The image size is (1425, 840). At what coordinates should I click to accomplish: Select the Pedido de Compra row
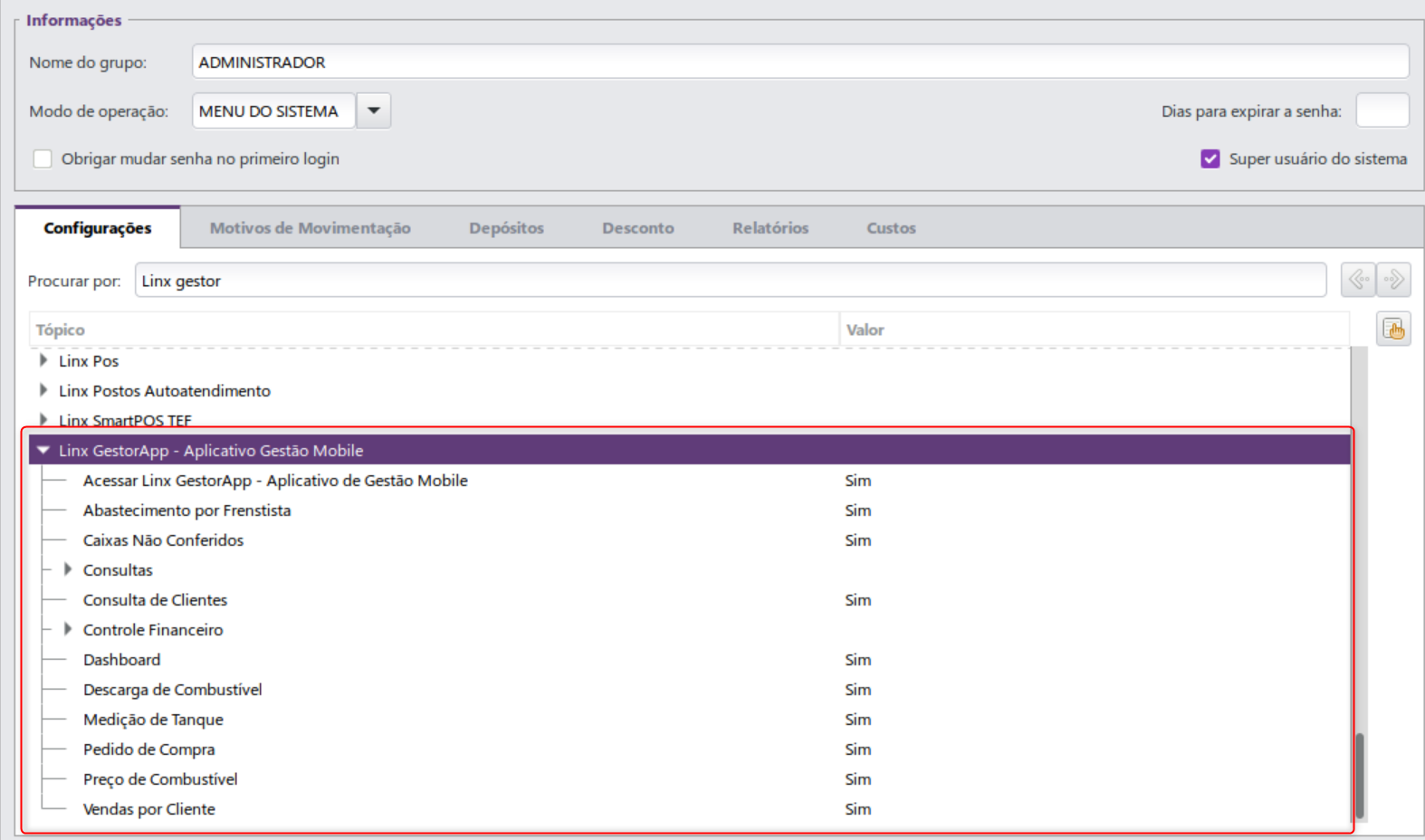[x=689, y=749]
